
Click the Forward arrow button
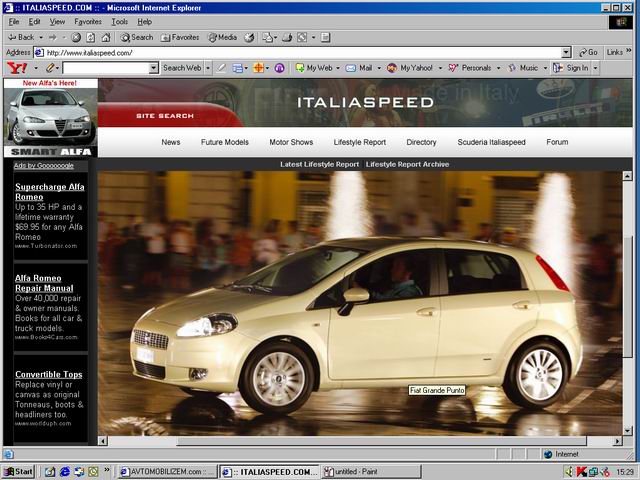(53, 37)
